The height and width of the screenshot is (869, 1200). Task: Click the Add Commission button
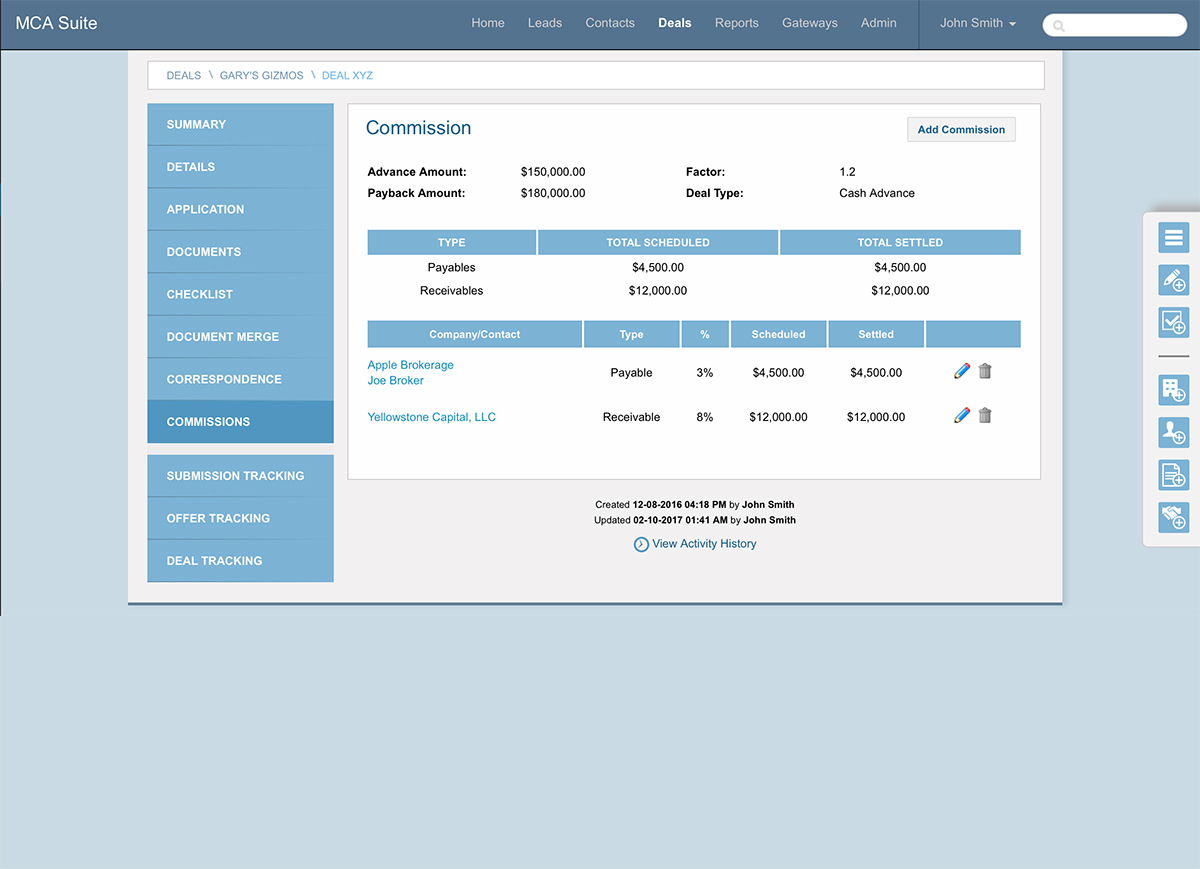(960, 129)
